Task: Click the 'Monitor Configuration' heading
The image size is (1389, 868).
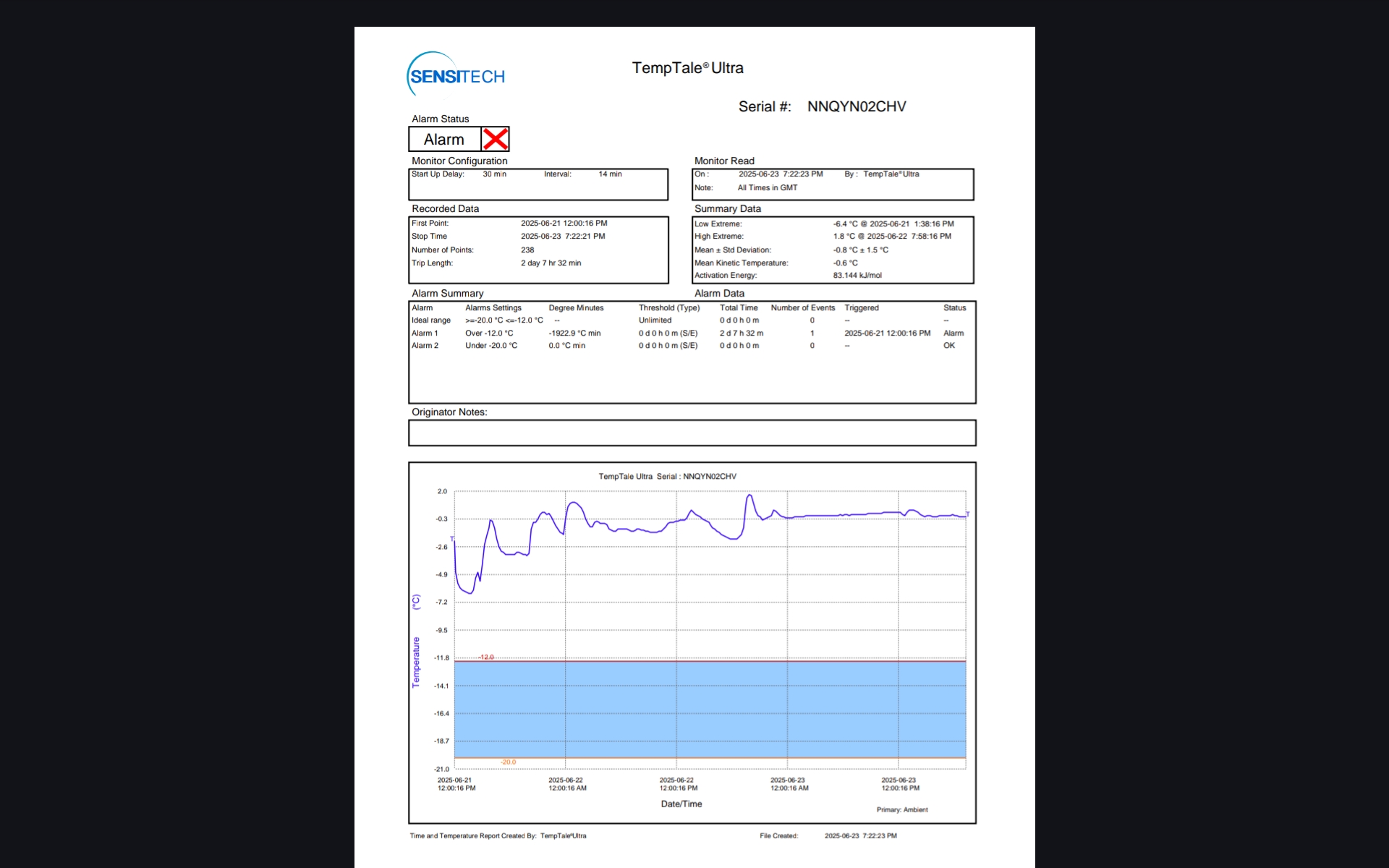Action: click(x=459, y=161)
